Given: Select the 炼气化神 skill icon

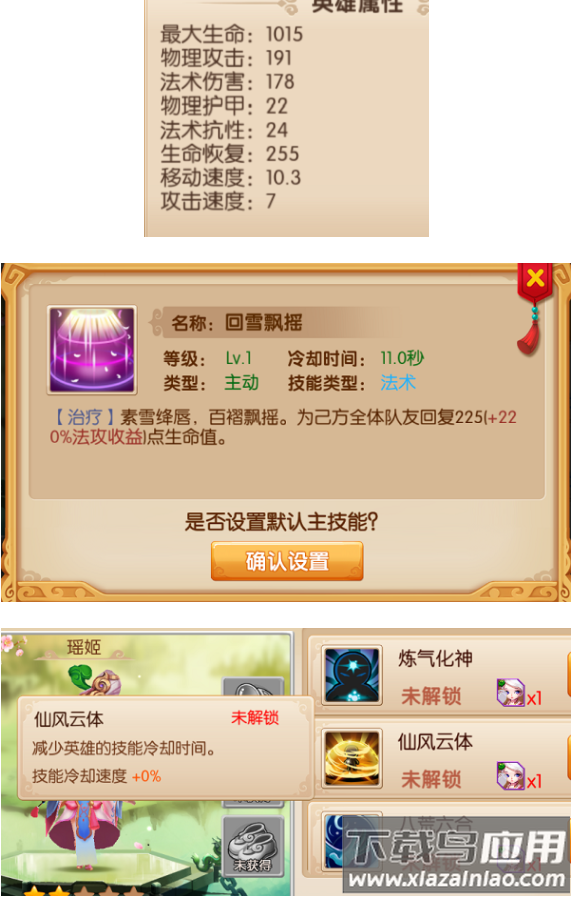Looking at the screenshot, I should pyautogui.click(x=352, y=676).
